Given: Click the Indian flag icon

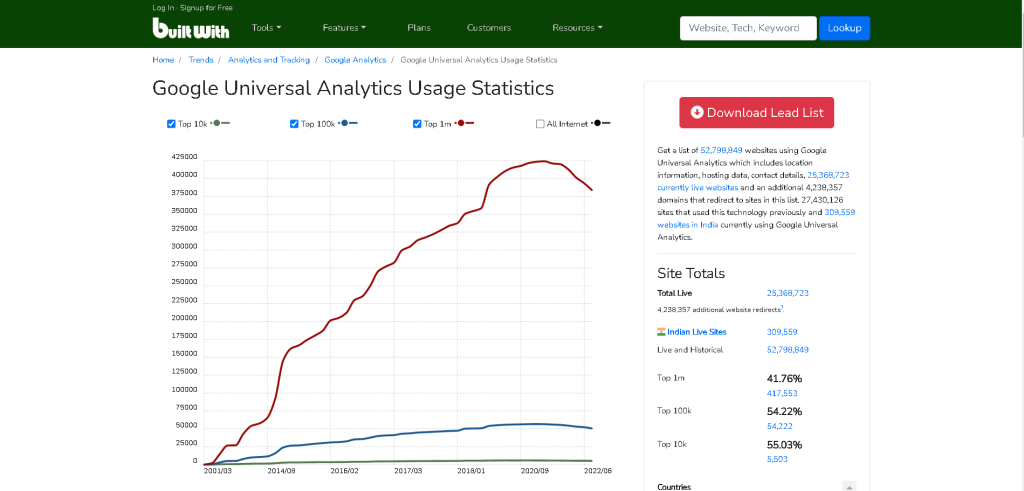Looking at the screenshot, I should (x=661, y=332).
